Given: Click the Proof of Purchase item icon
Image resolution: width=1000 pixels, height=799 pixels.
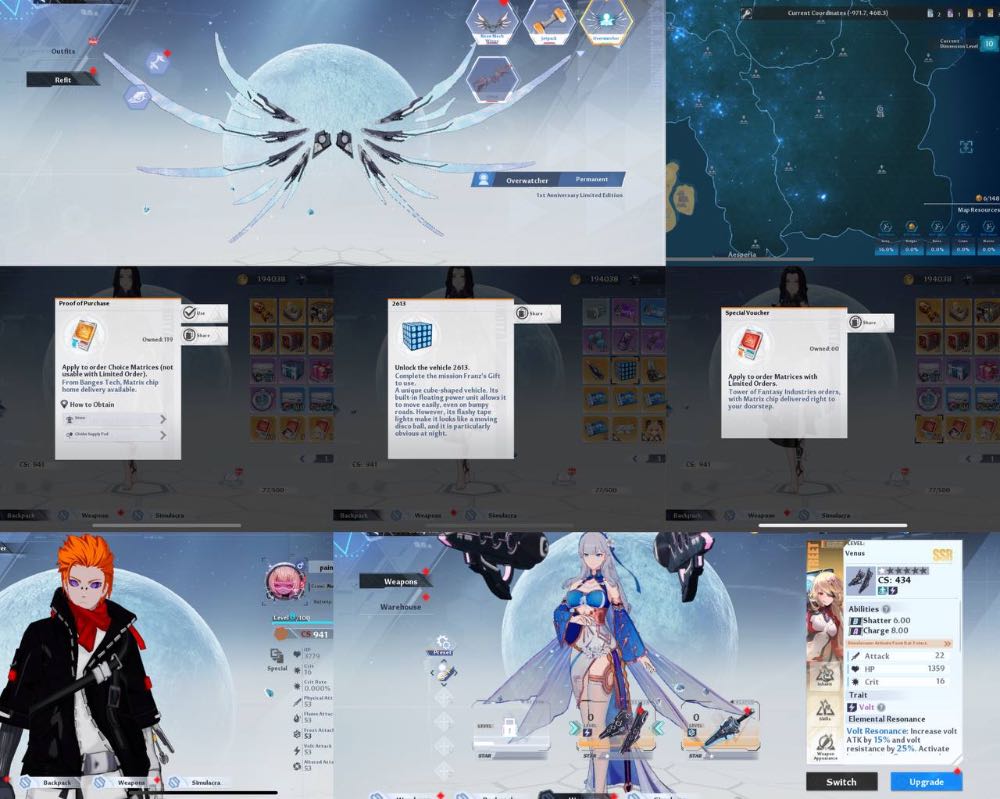Looking at the screenshot, I should tap(85, 335).
